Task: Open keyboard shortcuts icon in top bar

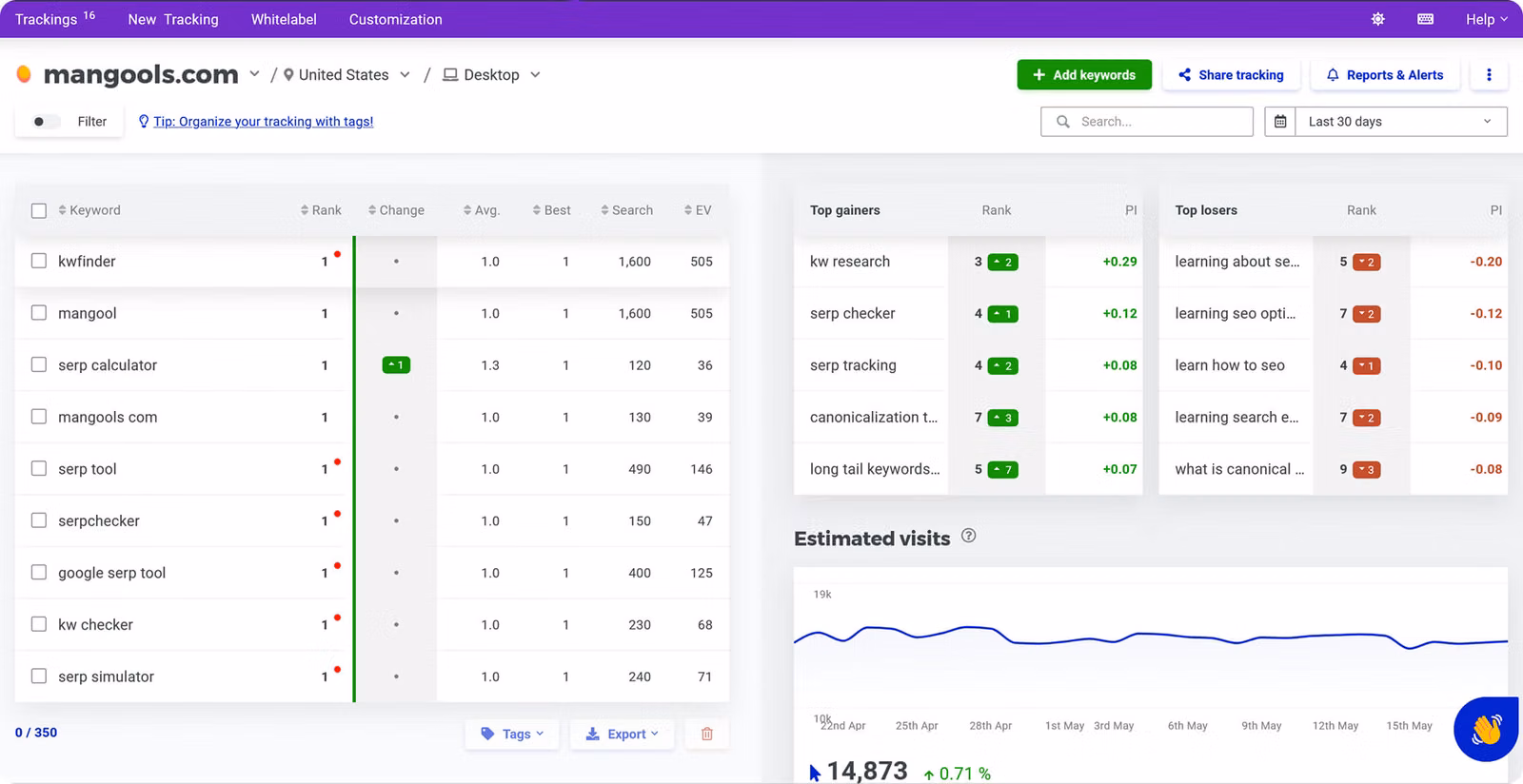Action: coord(1425,19)
